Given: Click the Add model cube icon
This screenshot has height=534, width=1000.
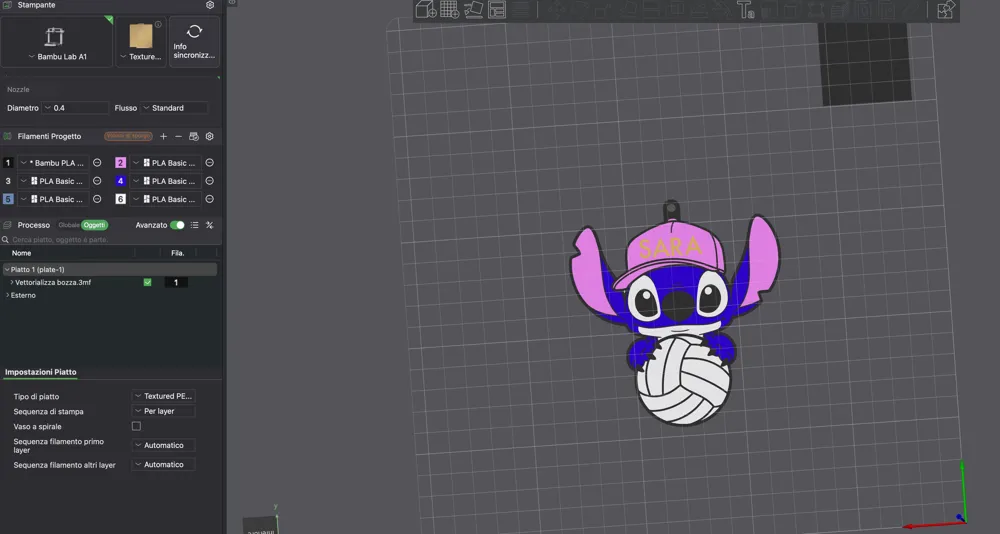Looking at the screenshot, I should pos(425,10).
